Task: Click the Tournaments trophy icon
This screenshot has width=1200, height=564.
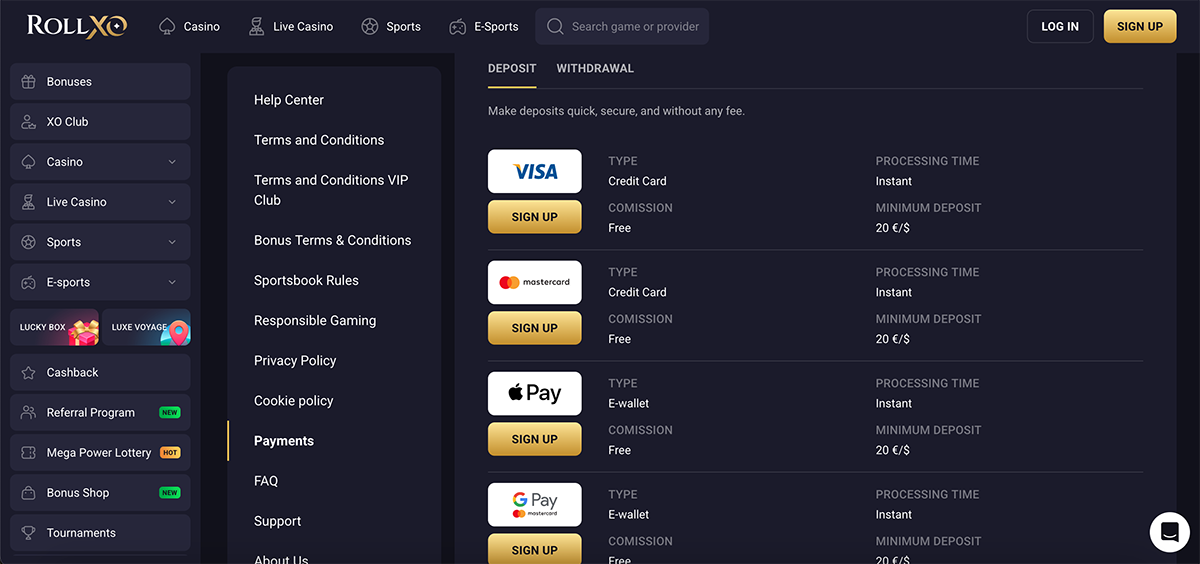Action: pyautogui.click(x=28, y=533)
